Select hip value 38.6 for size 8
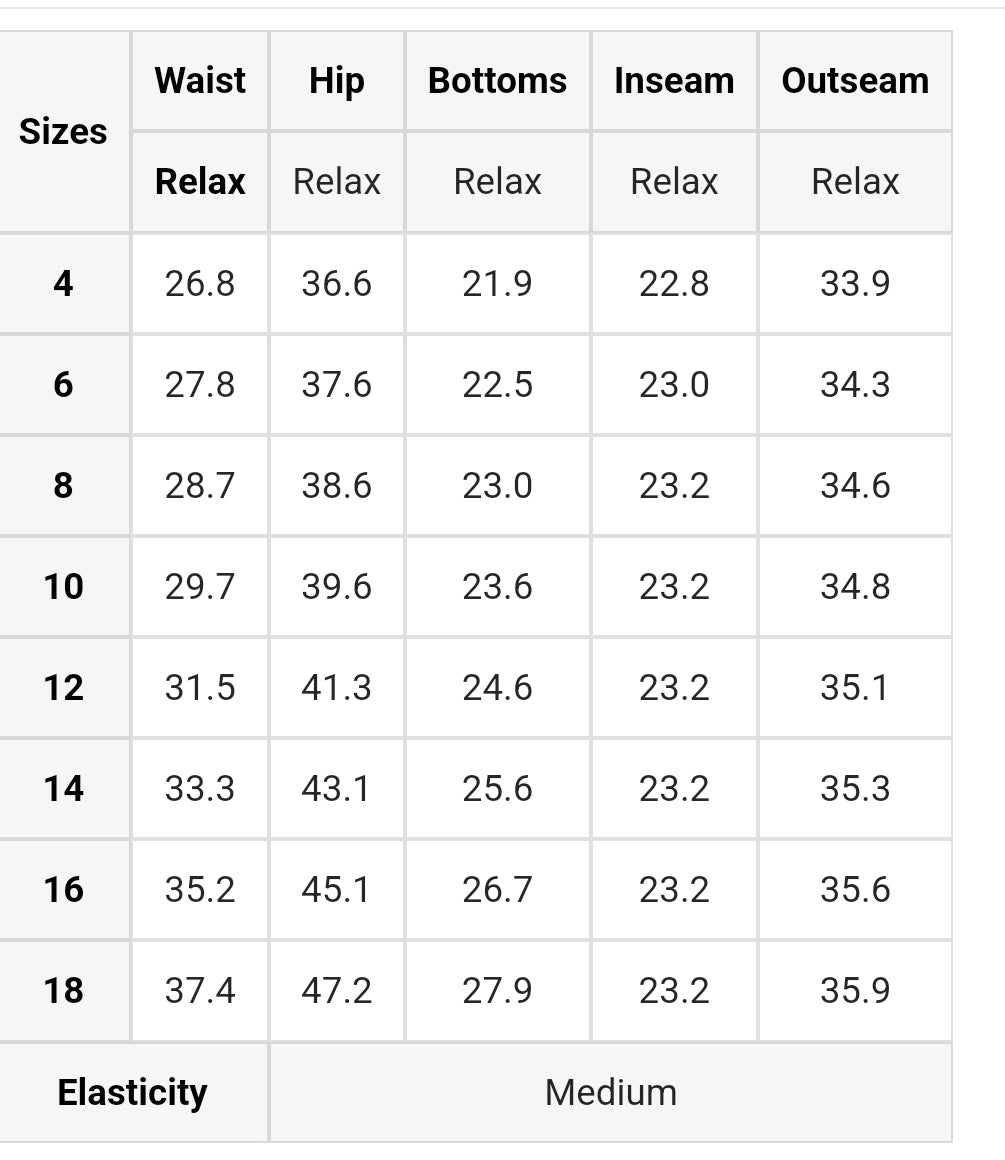This screenshot has height=1160, width=1005. point(337,486)
